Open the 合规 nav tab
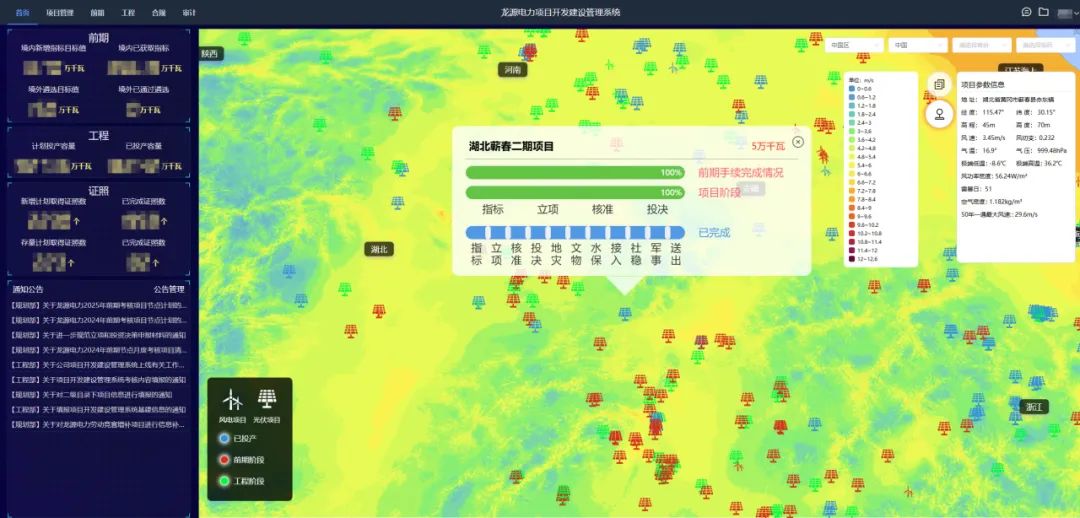1080x518 pixels. point(158,12)
